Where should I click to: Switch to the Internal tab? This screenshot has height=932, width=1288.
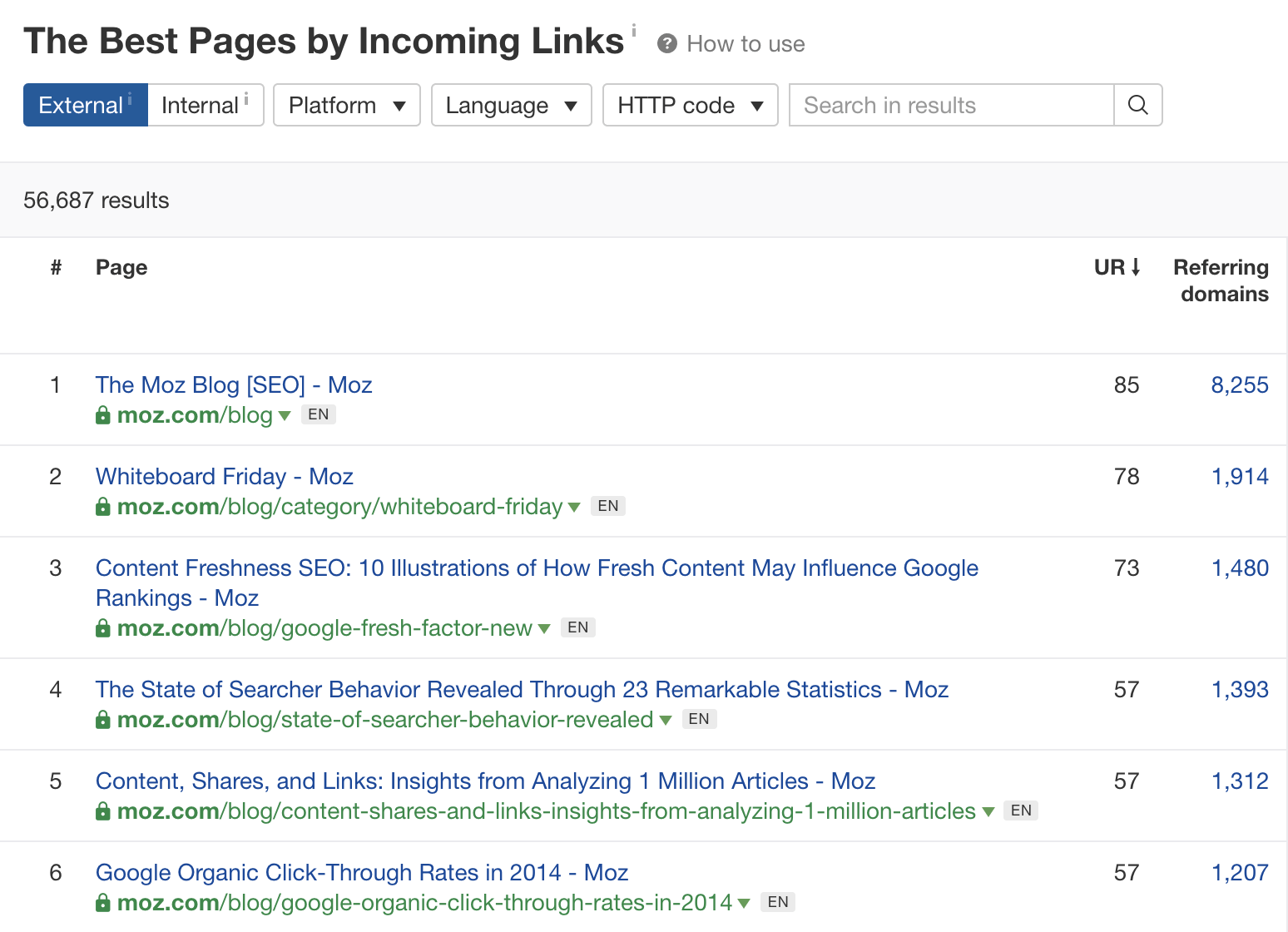coord(200,105)
